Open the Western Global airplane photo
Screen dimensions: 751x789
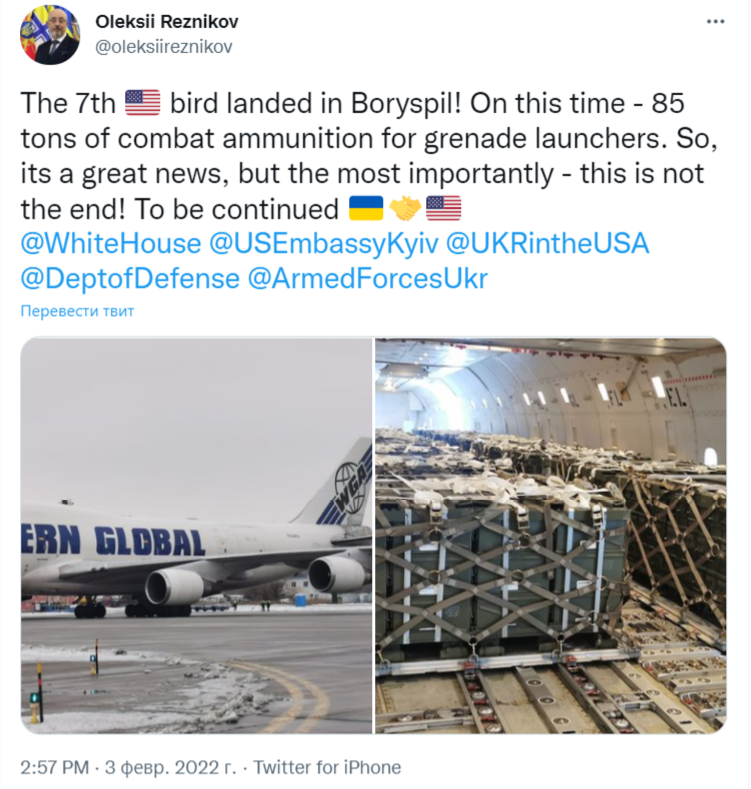click(196, 535)
